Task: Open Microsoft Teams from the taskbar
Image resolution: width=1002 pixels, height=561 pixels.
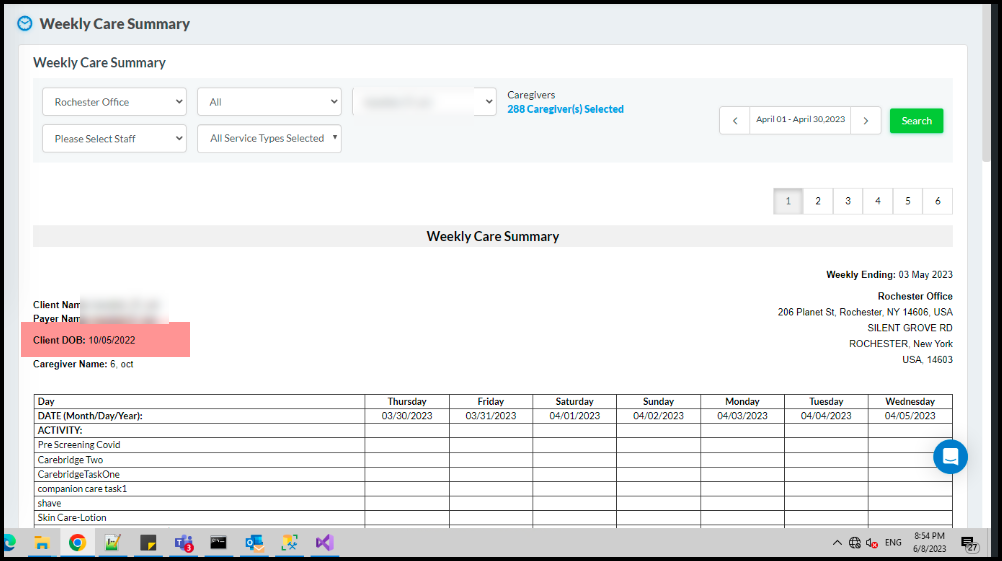Action: [184, 543]
